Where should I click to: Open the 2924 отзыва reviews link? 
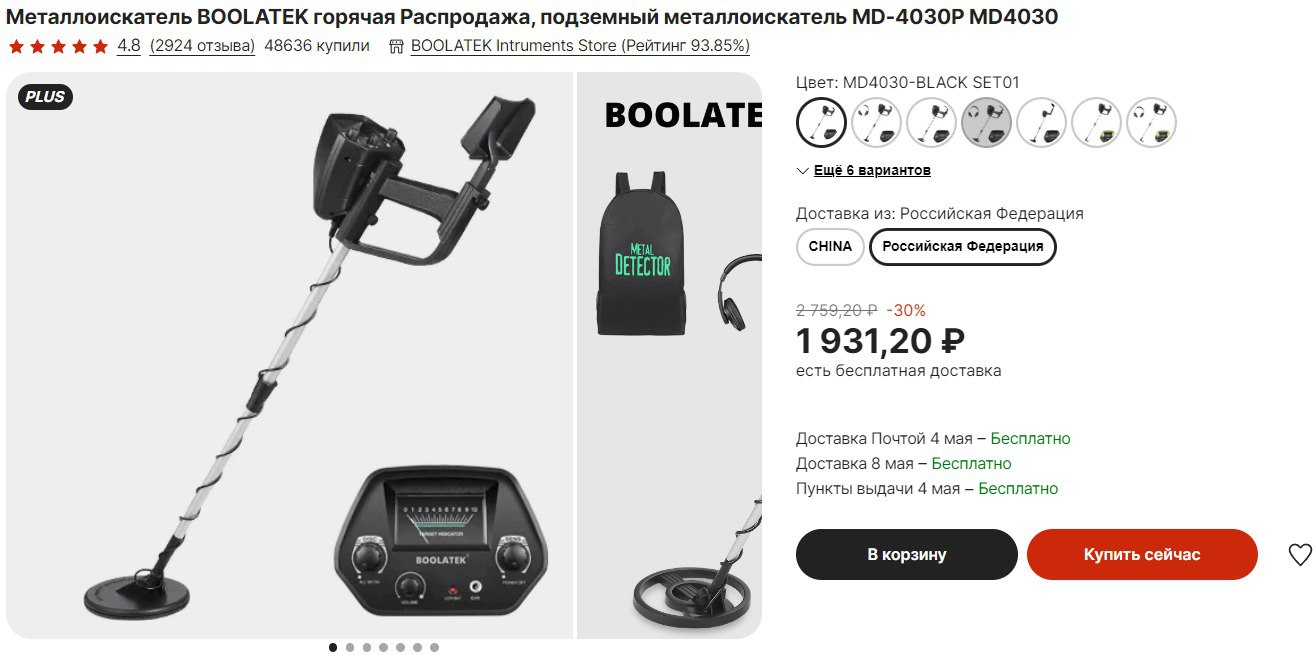pyautogui.click(x=202, y=46)
